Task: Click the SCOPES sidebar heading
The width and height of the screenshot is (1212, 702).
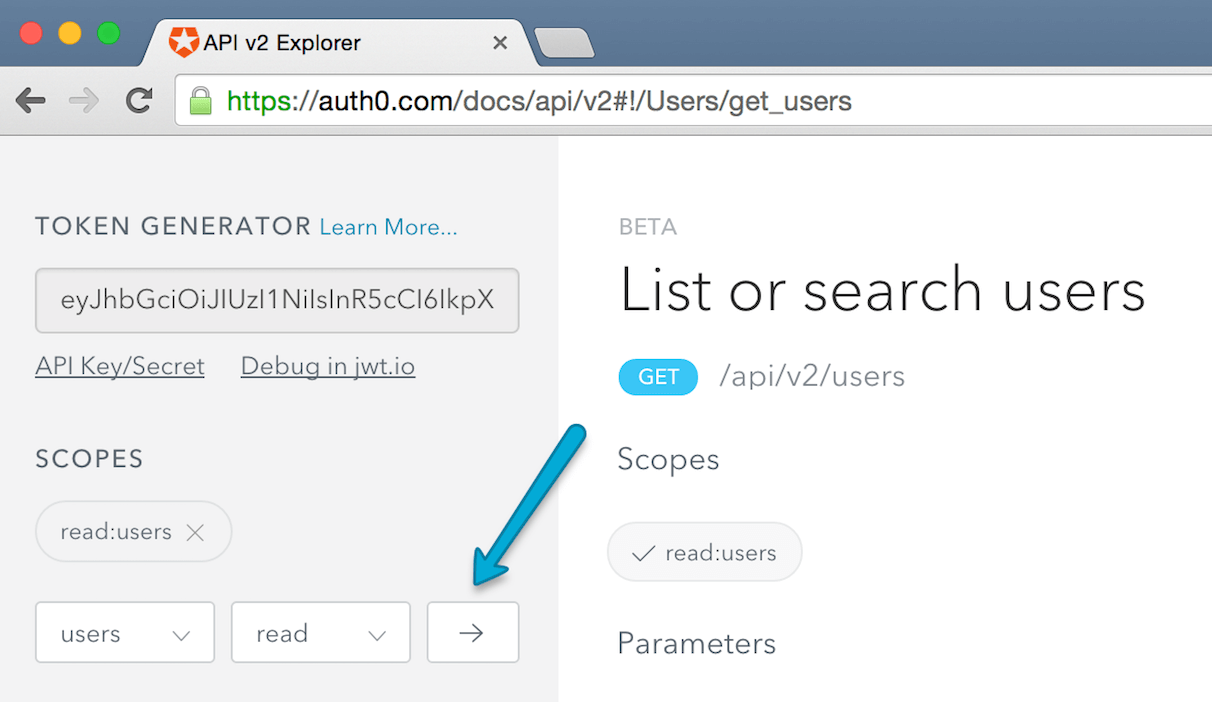Action: point(90,459)
